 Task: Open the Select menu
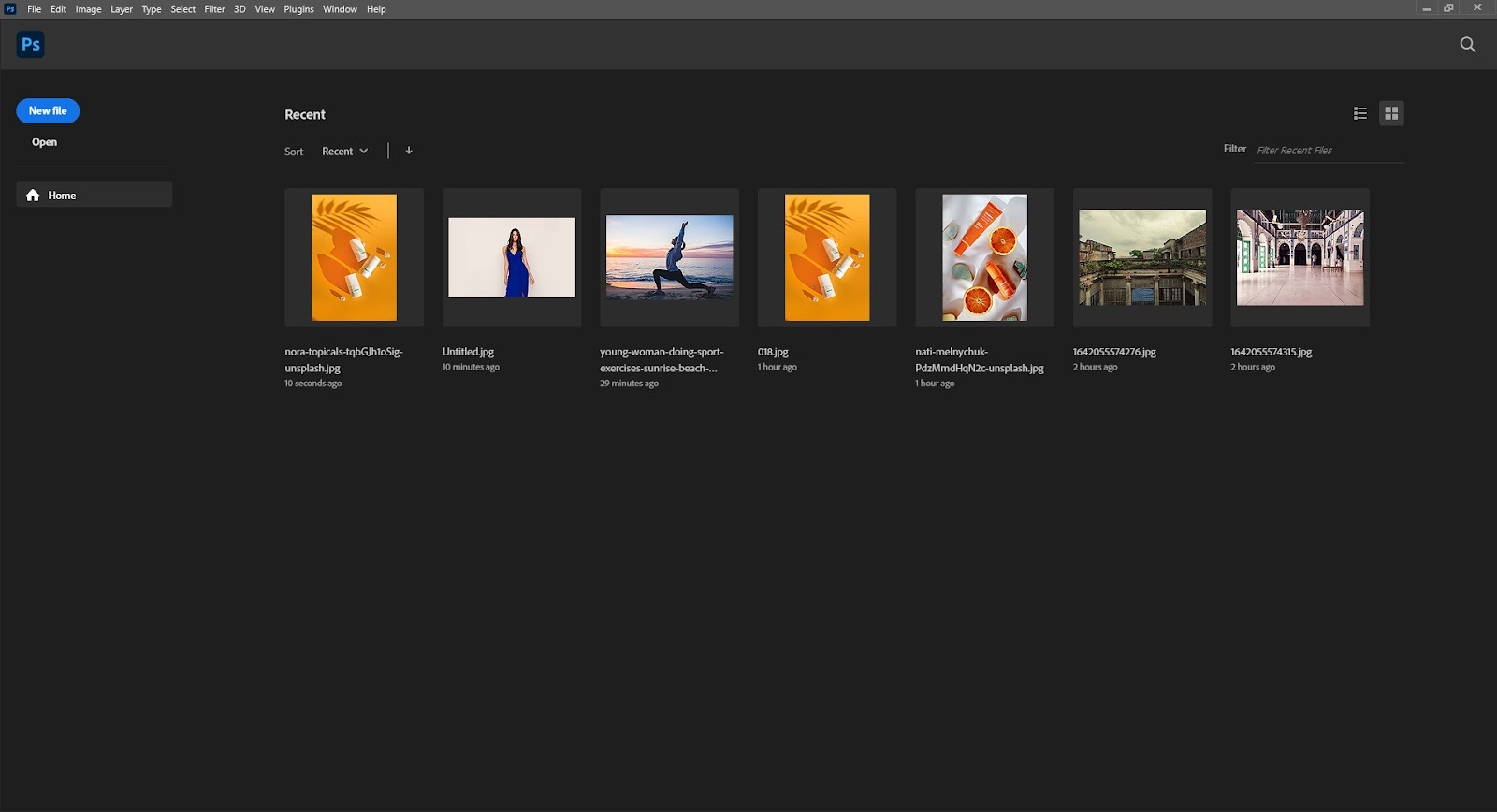click(183, 9)
